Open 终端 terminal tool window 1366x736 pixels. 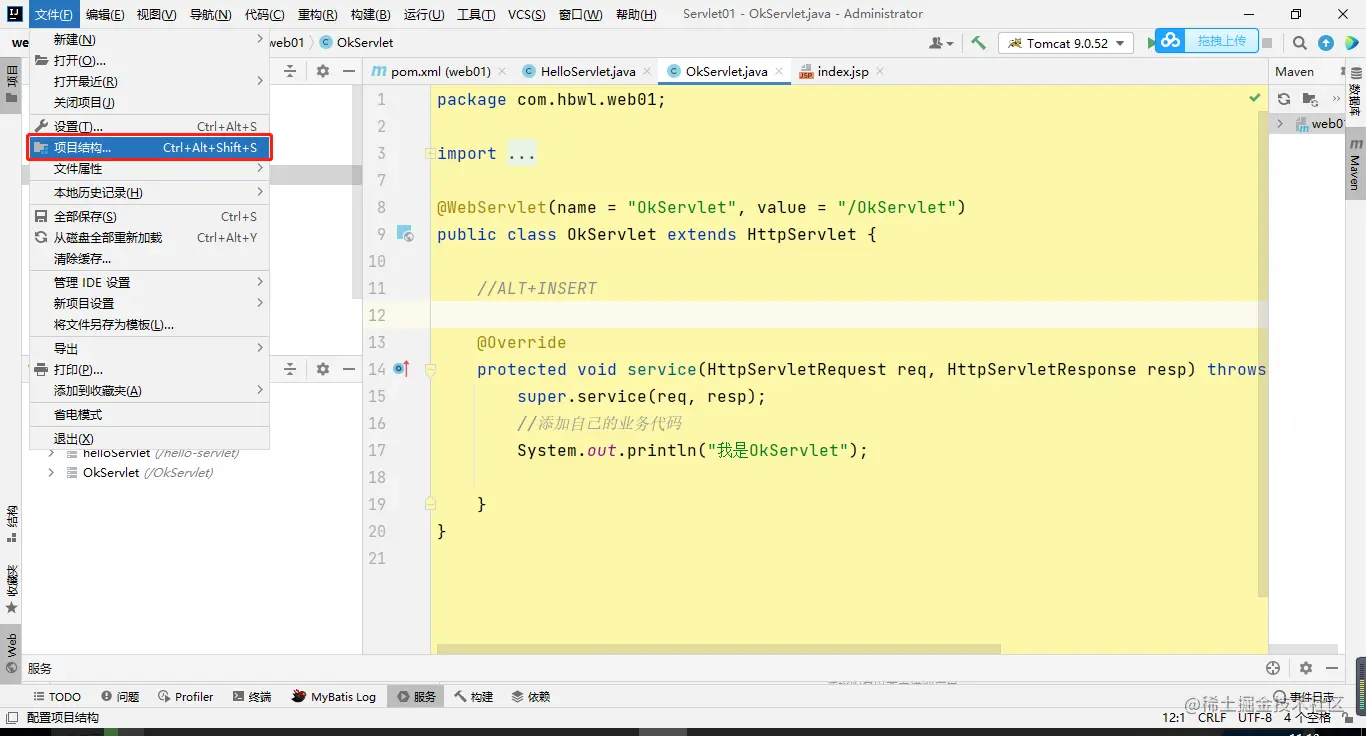tap(252, 696)
